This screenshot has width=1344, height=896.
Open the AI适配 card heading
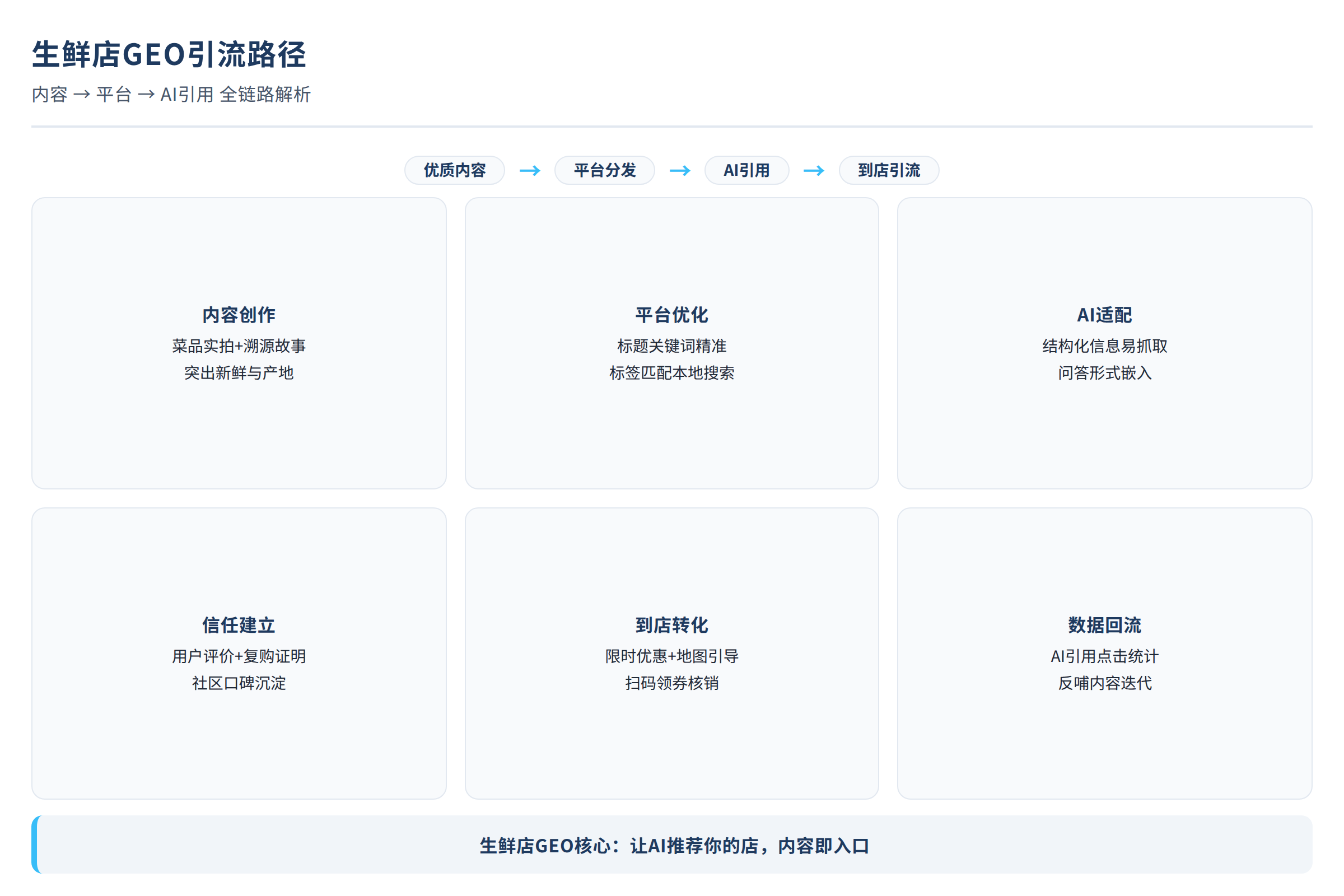(1104, 315)
